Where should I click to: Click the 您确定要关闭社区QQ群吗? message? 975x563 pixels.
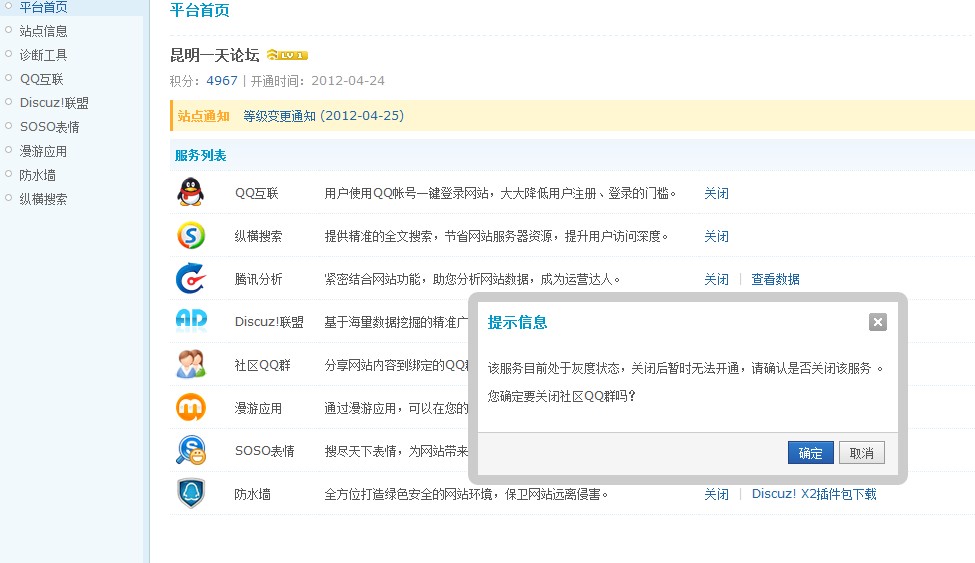tap(561, 396)
